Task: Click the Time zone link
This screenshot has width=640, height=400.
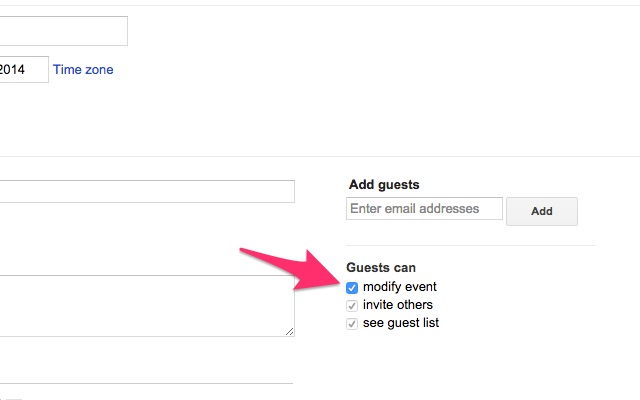Action: [83, 70]
